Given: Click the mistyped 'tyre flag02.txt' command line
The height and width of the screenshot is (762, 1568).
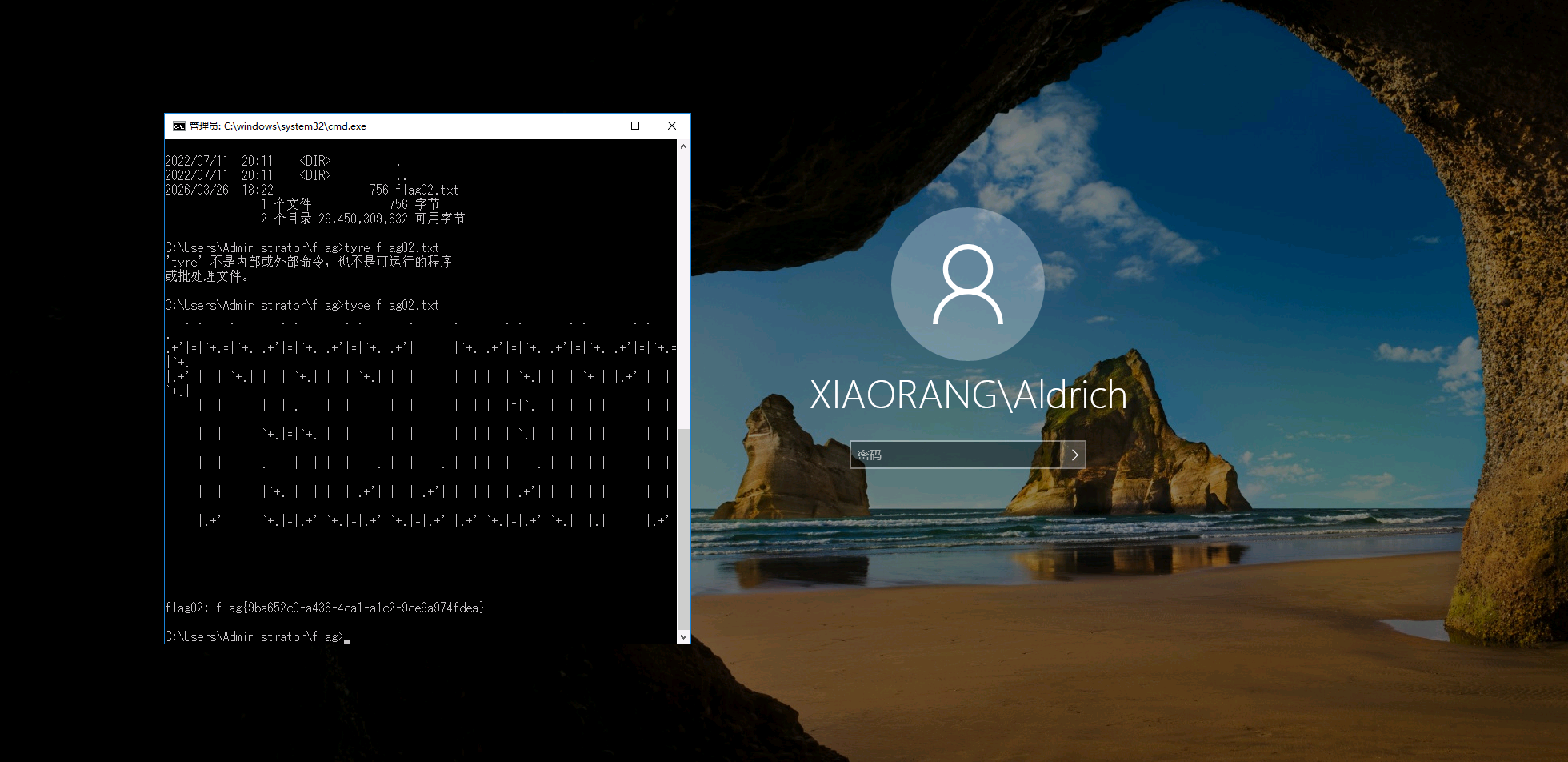Looking at the screenshot, I should [x=302, y=248].
